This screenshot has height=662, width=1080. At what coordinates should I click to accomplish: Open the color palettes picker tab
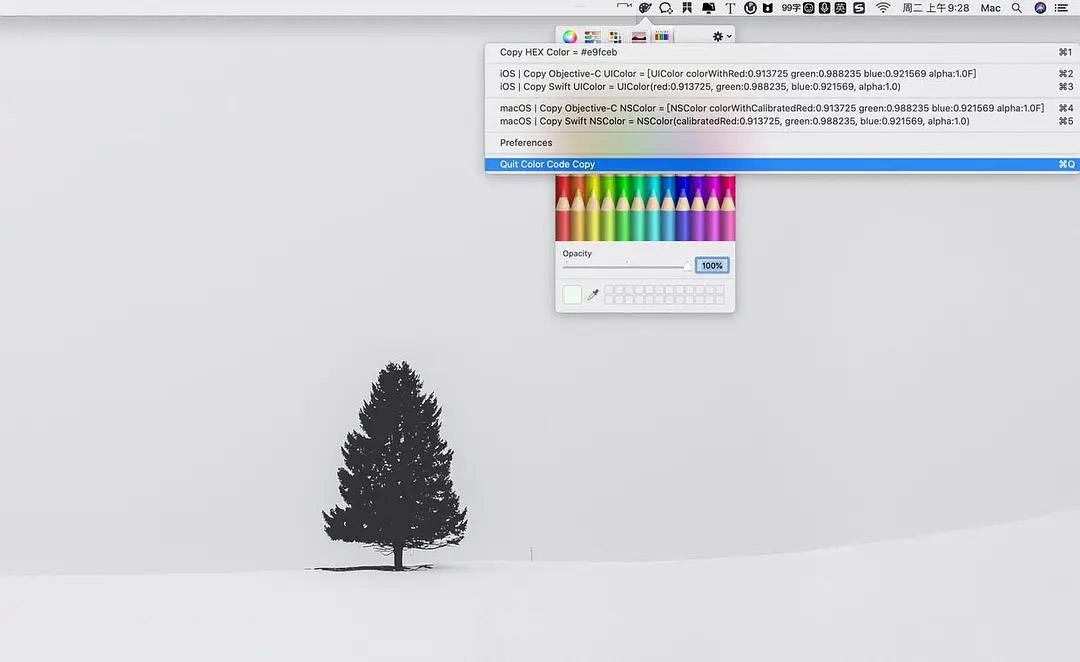click(x=616, y=37)
